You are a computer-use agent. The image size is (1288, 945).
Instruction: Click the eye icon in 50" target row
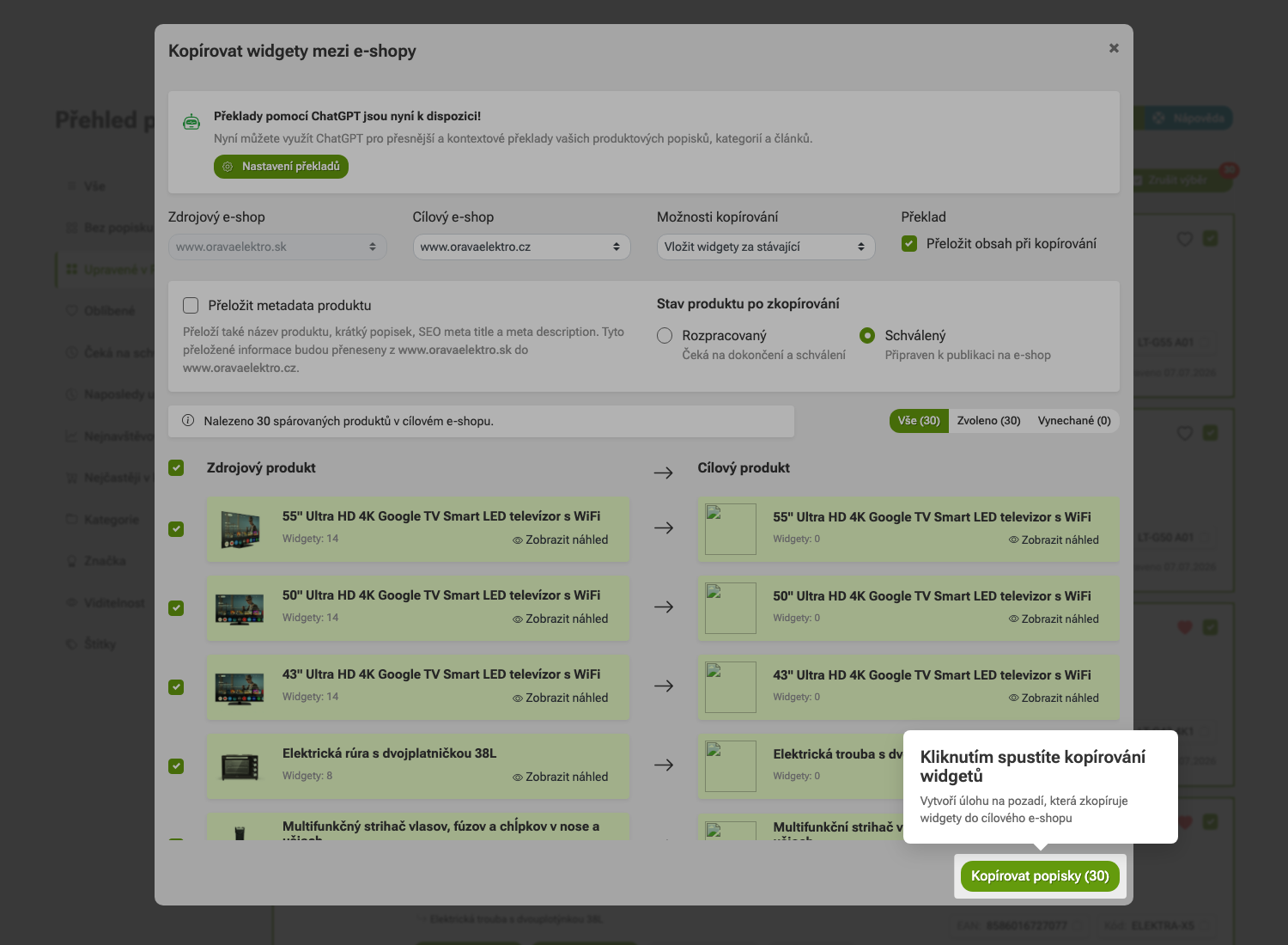click(x=1014, y=619)
